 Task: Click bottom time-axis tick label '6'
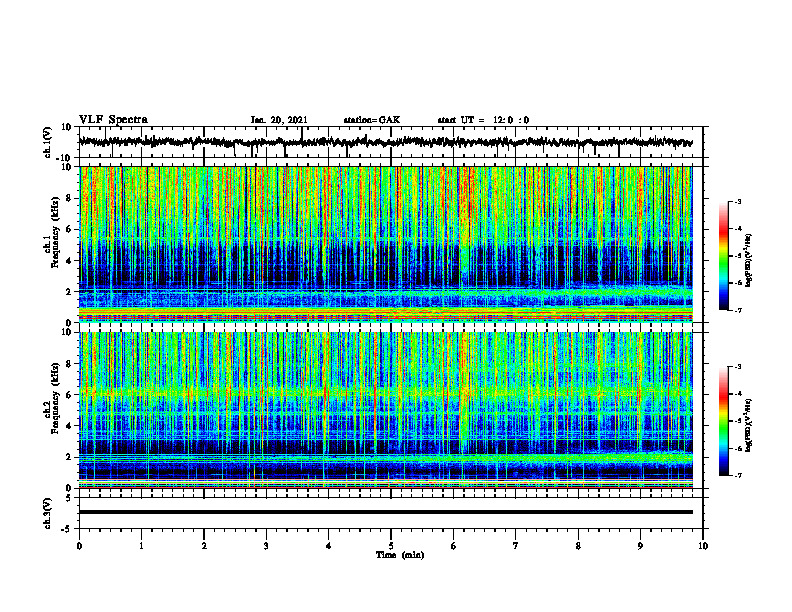coord(454,546)
